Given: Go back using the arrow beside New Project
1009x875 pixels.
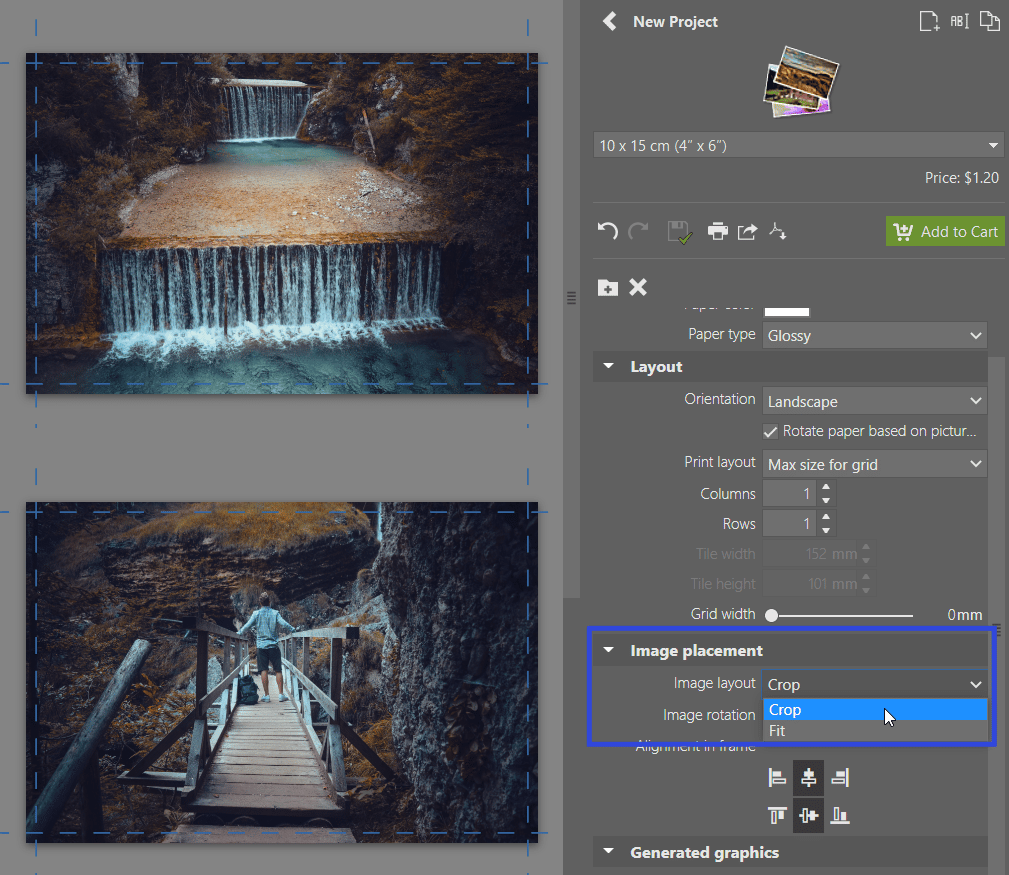Looking at the screenshot, I should 609,21.
